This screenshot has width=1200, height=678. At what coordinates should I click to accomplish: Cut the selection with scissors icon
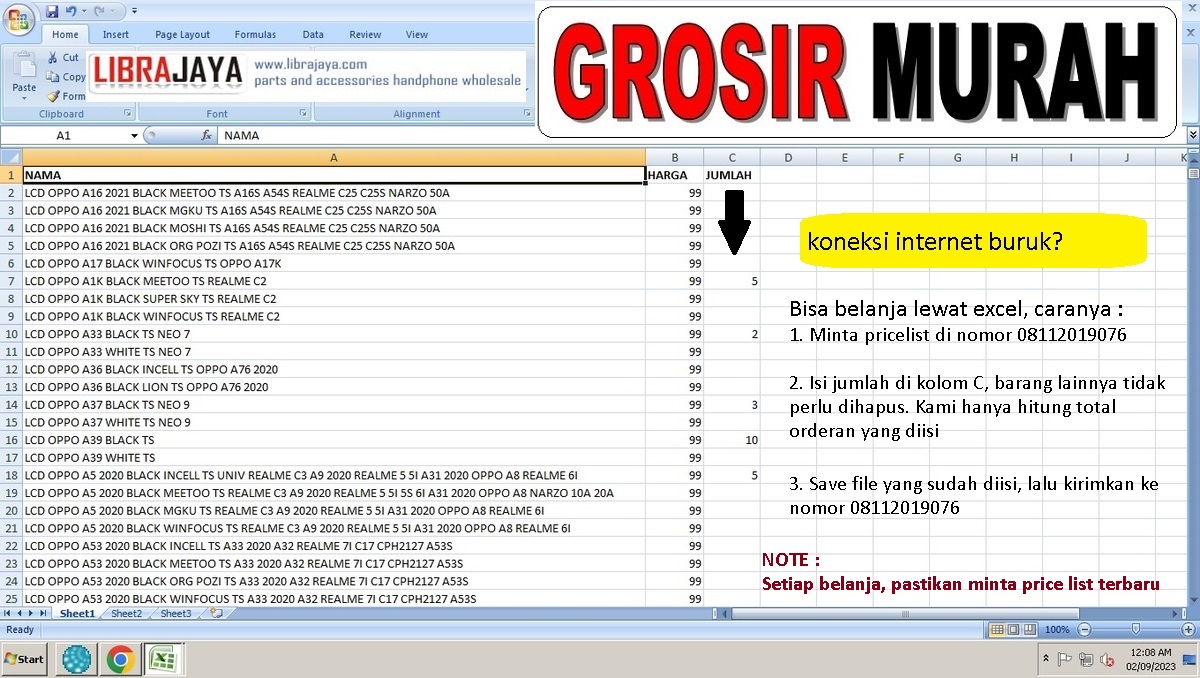point(54,58)
